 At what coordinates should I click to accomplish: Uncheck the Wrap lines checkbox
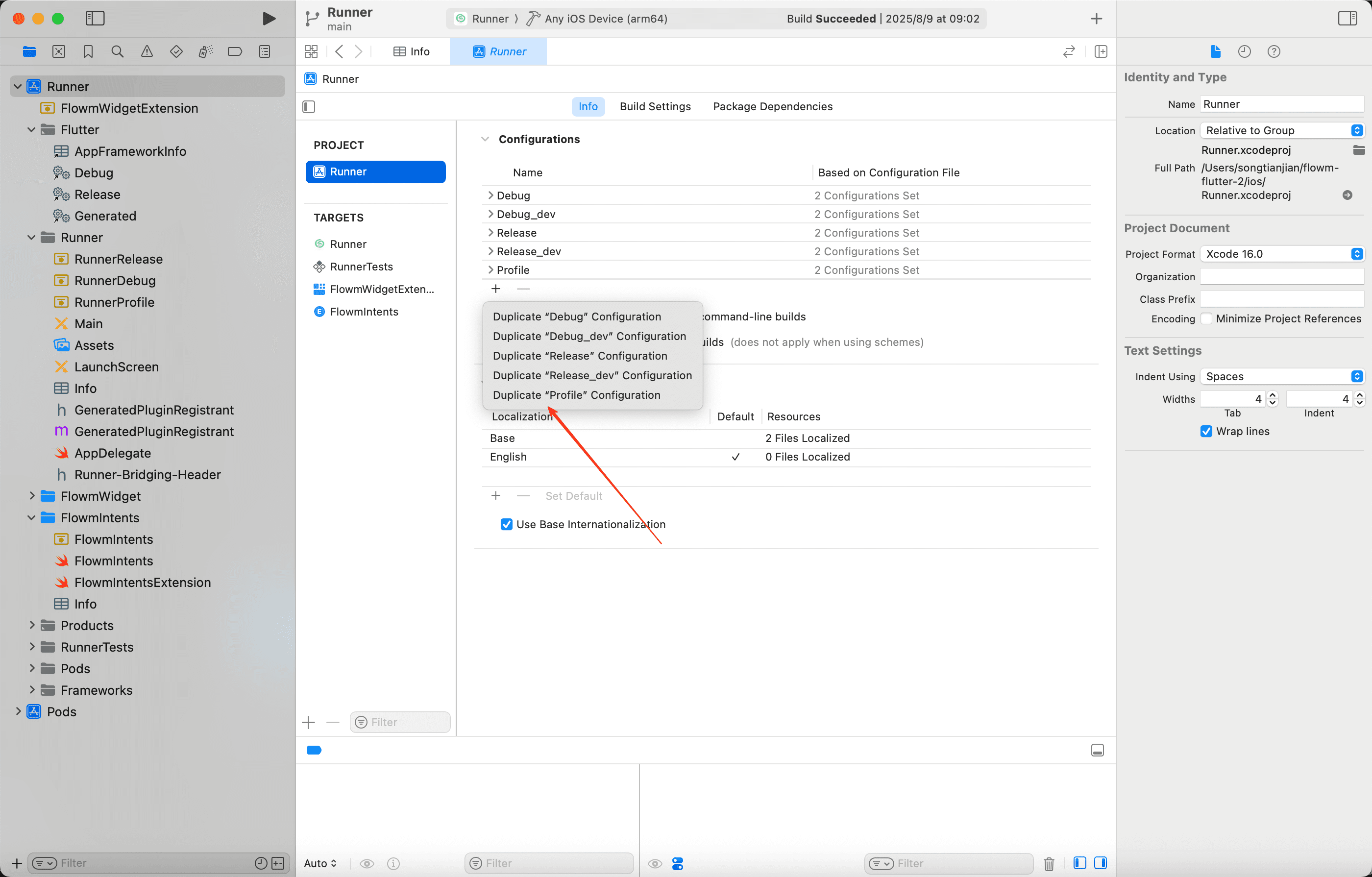tap(1205, 431)
